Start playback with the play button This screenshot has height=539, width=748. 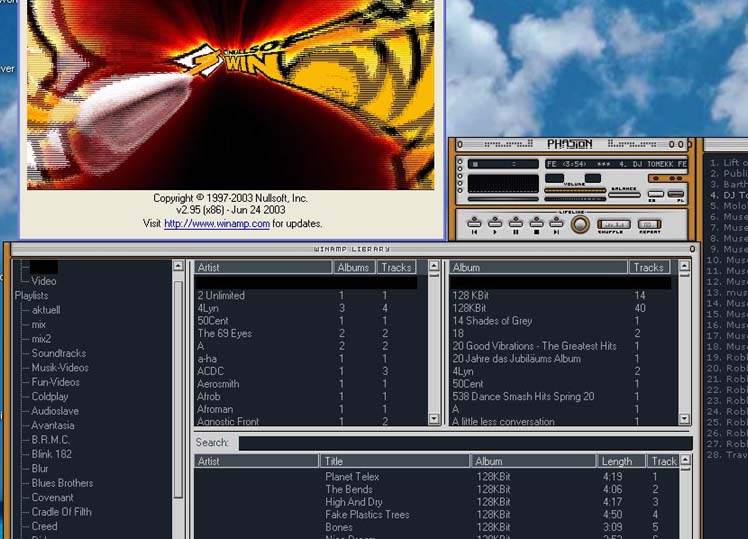(x=495, y=224)
